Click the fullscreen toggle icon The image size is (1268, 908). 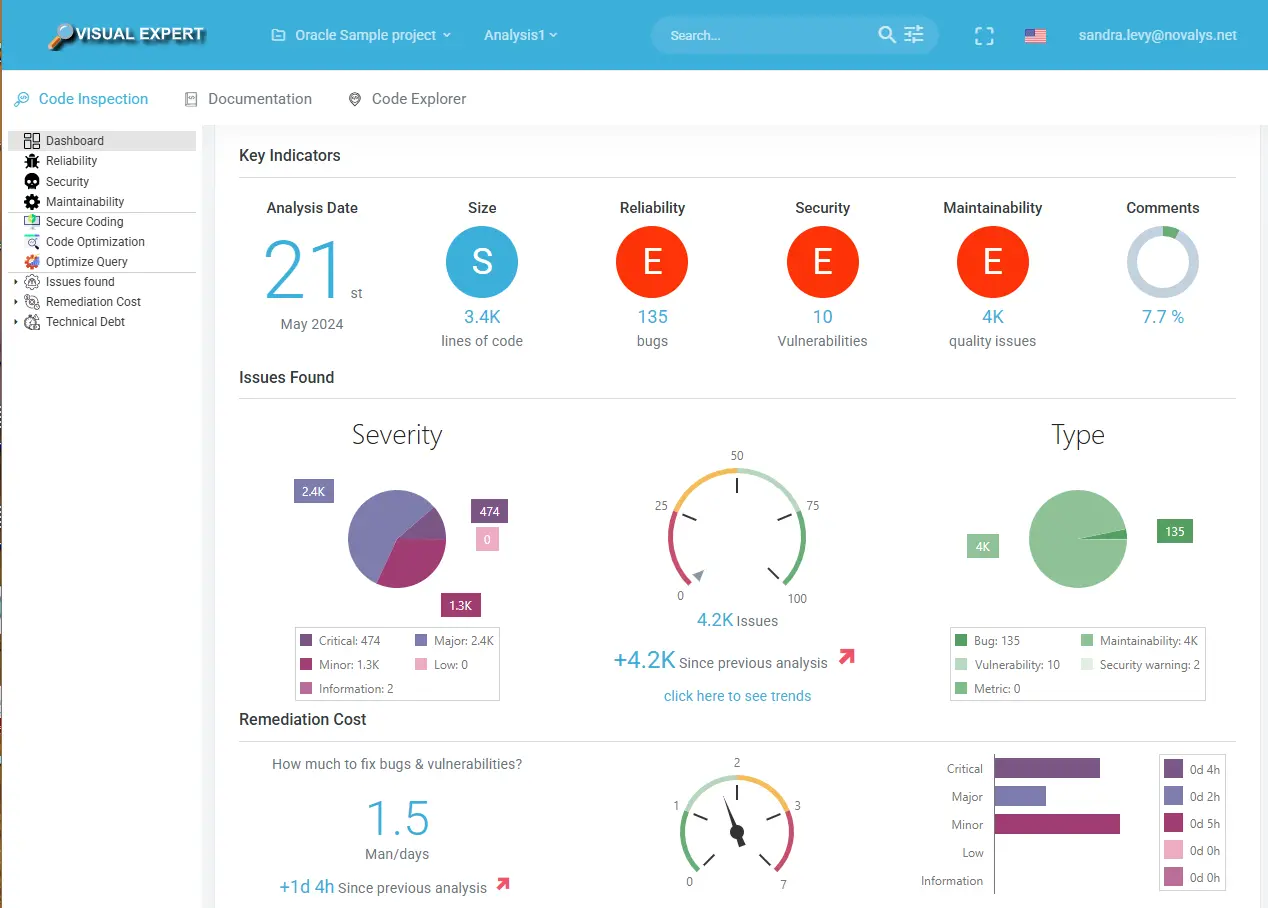tap(984, 34)
